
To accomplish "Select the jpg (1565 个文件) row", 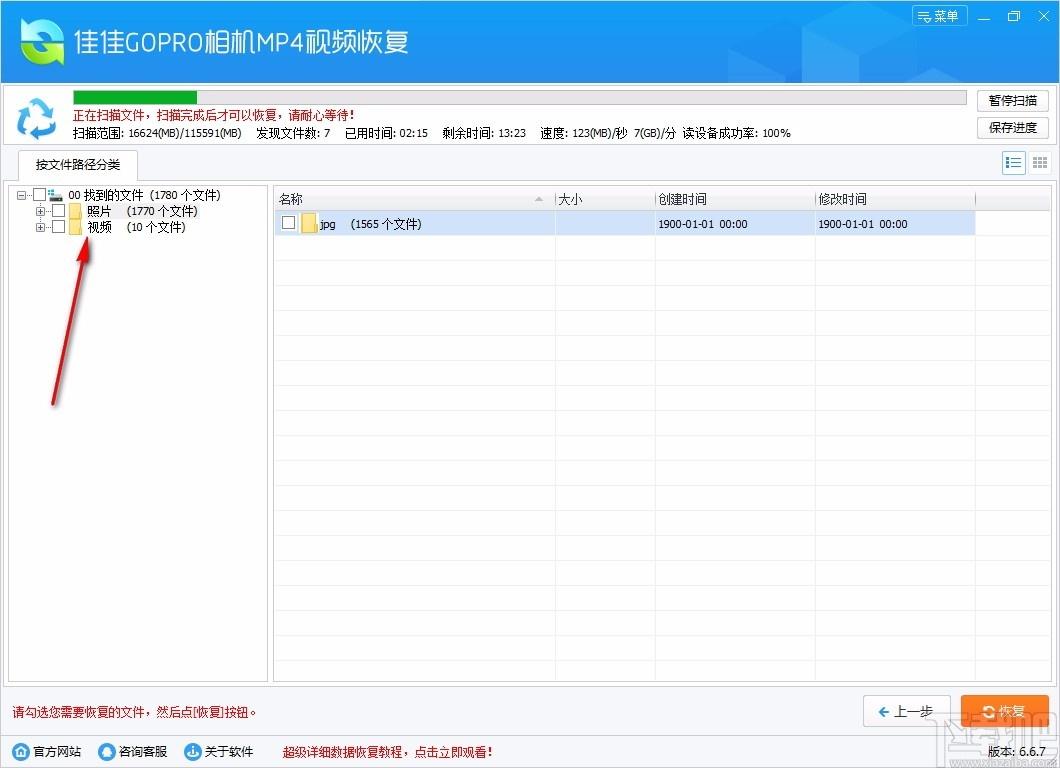I will (x=625, y=223).
